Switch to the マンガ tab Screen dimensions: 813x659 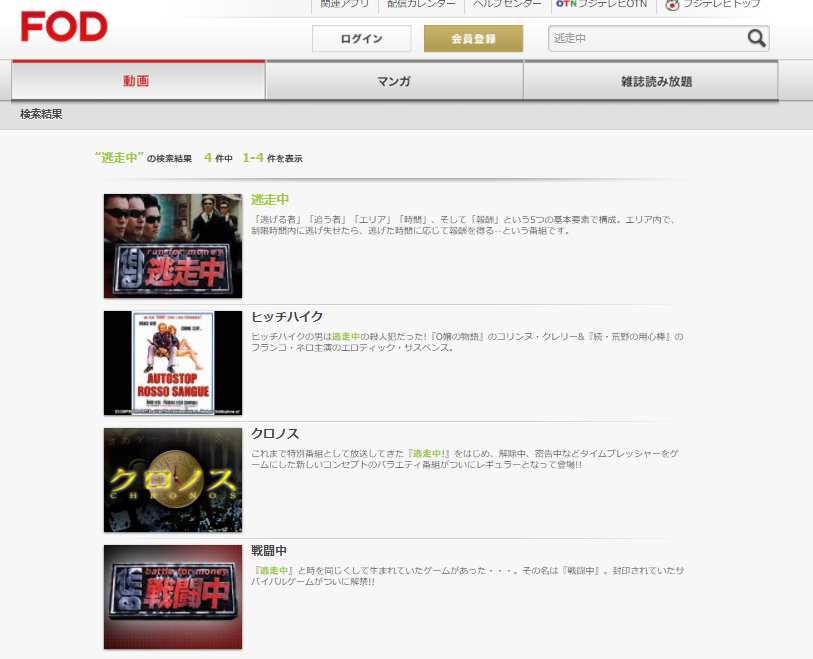click(394, 81)
